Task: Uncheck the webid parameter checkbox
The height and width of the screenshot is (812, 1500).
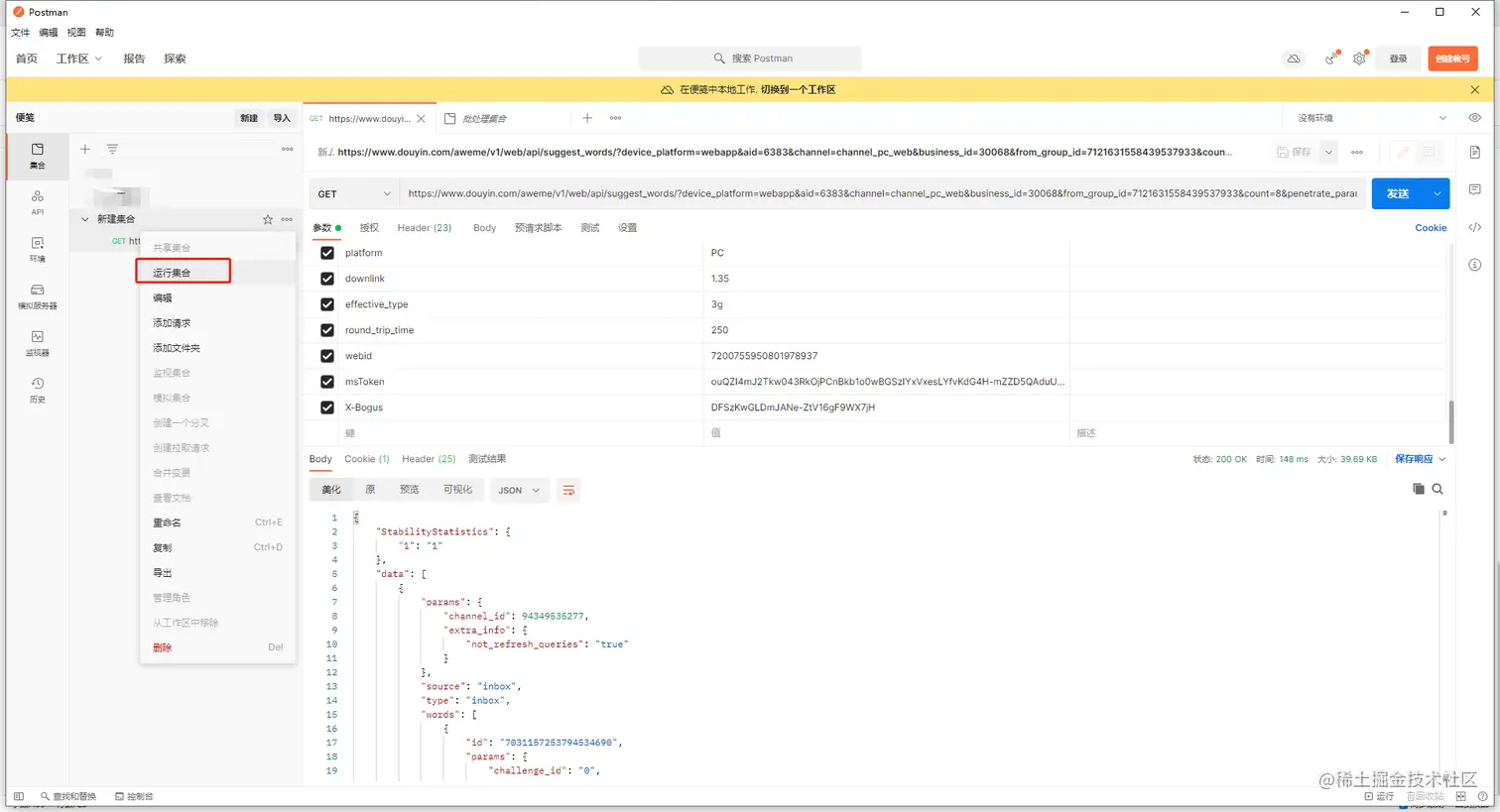Action: tap(327, 356)
